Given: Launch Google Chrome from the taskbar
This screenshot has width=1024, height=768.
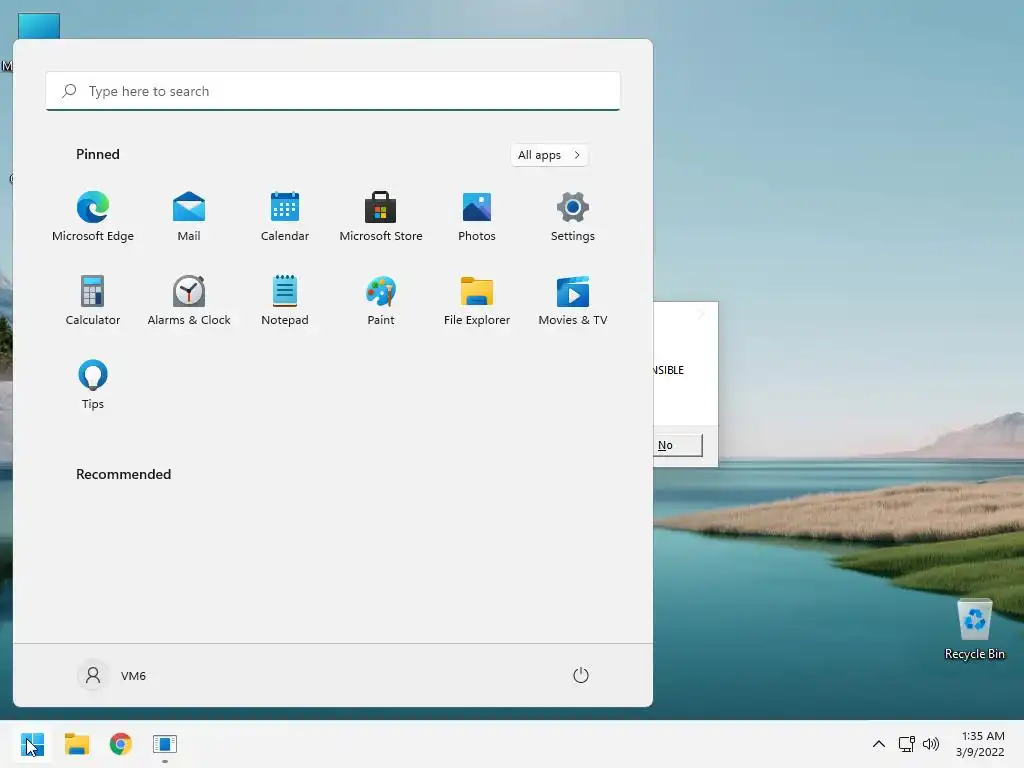Looking at the screenshot, I should tap(121, 744).
